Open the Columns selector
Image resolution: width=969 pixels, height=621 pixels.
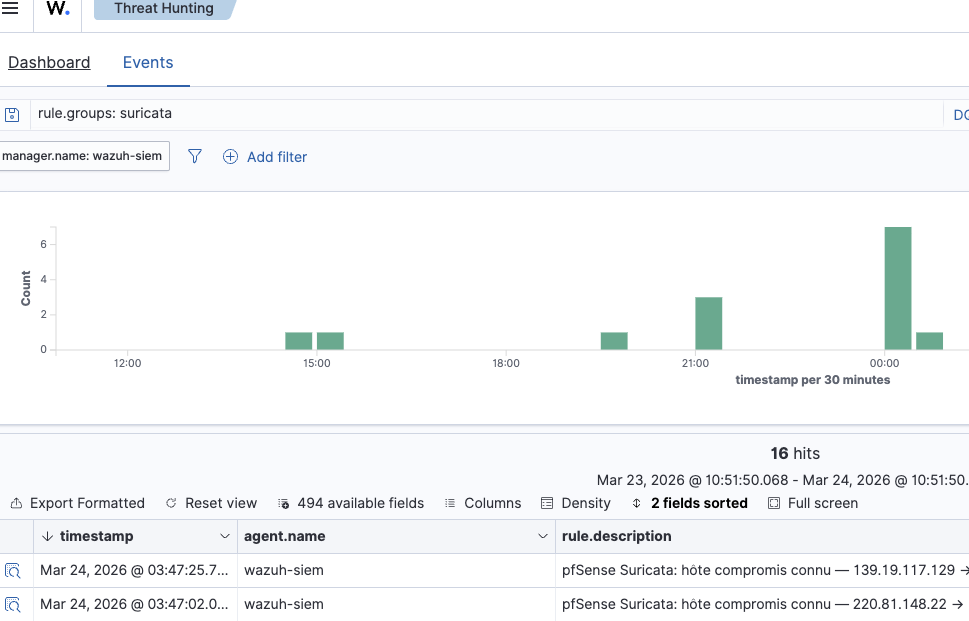coord(483,504)
